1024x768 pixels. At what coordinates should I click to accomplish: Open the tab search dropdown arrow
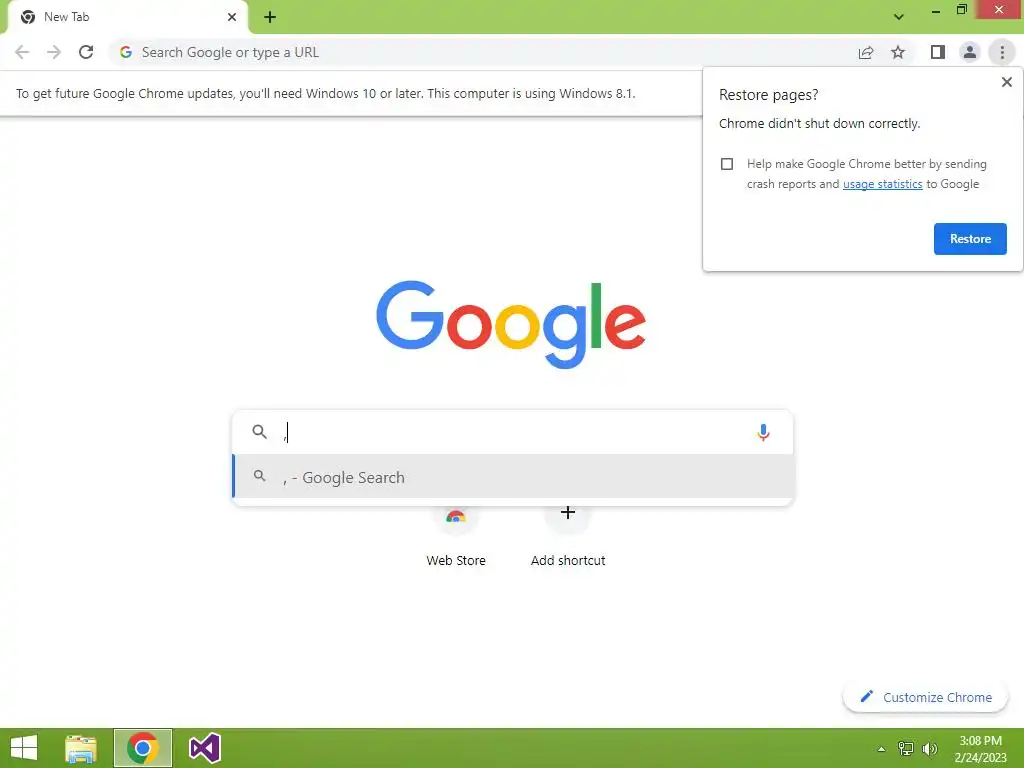click(899, 17)
